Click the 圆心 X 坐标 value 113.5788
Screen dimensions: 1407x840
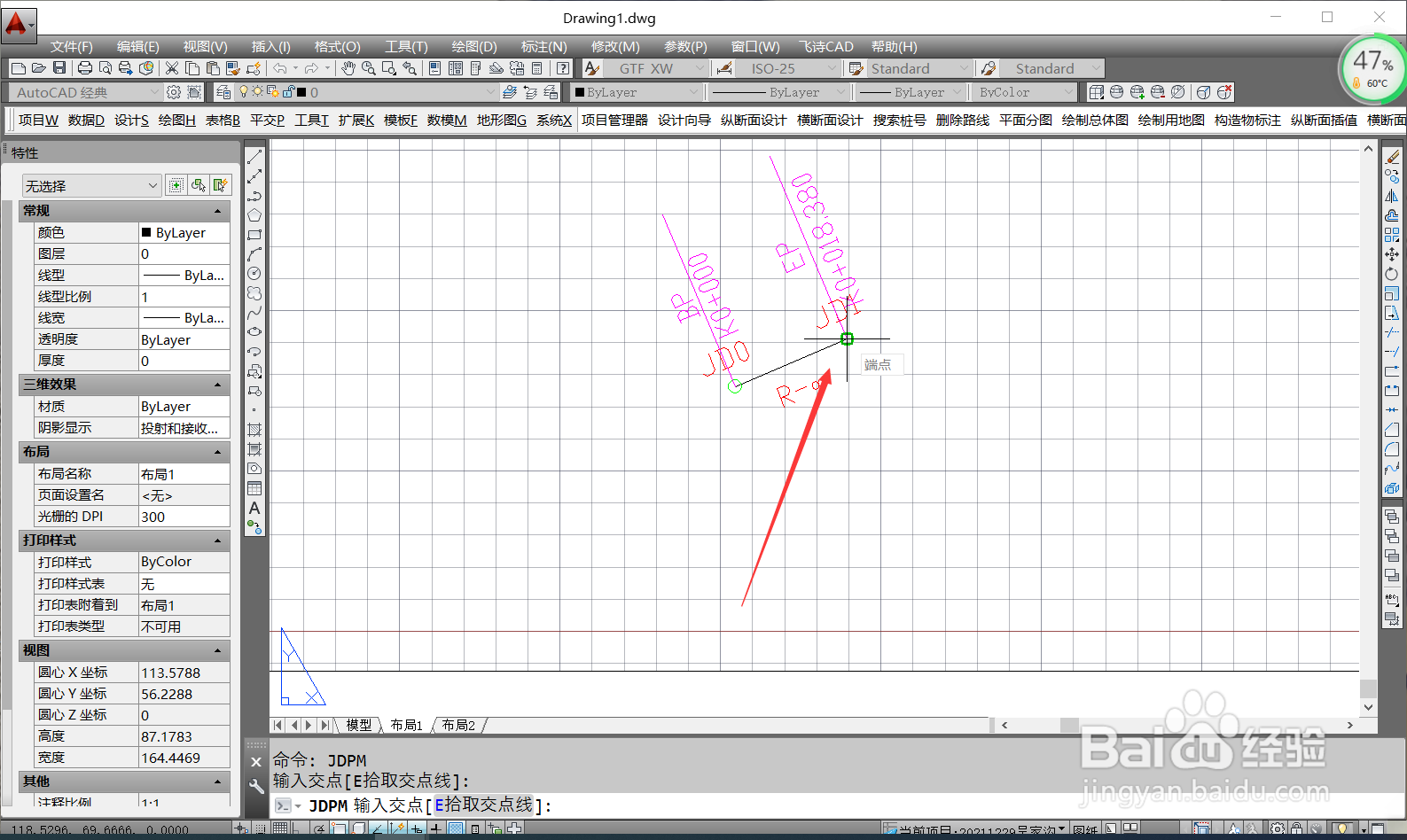(x=184, y=673)
